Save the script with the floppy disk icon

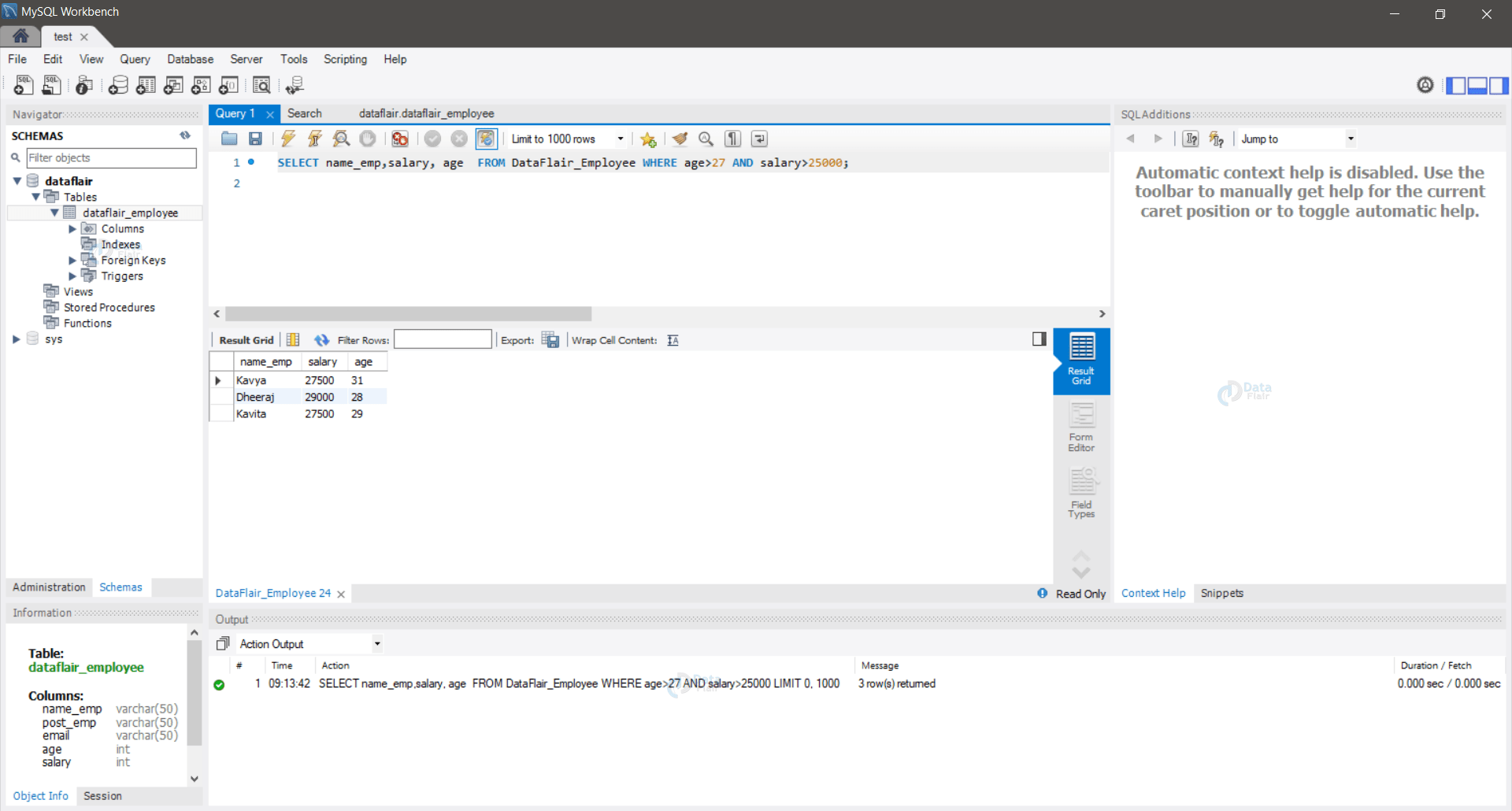pos(255,139)
